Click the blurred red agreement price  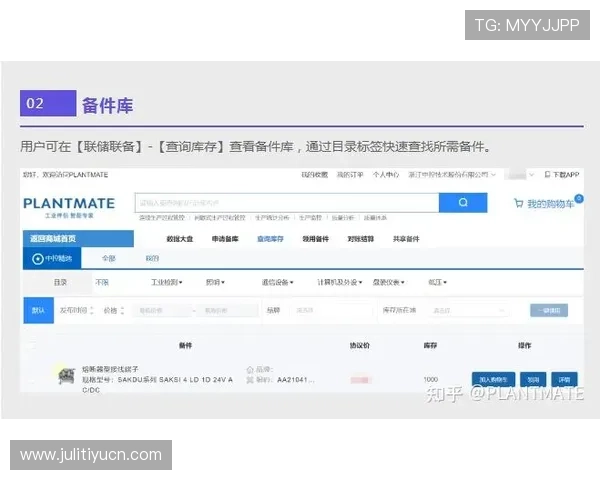point(360,380)
